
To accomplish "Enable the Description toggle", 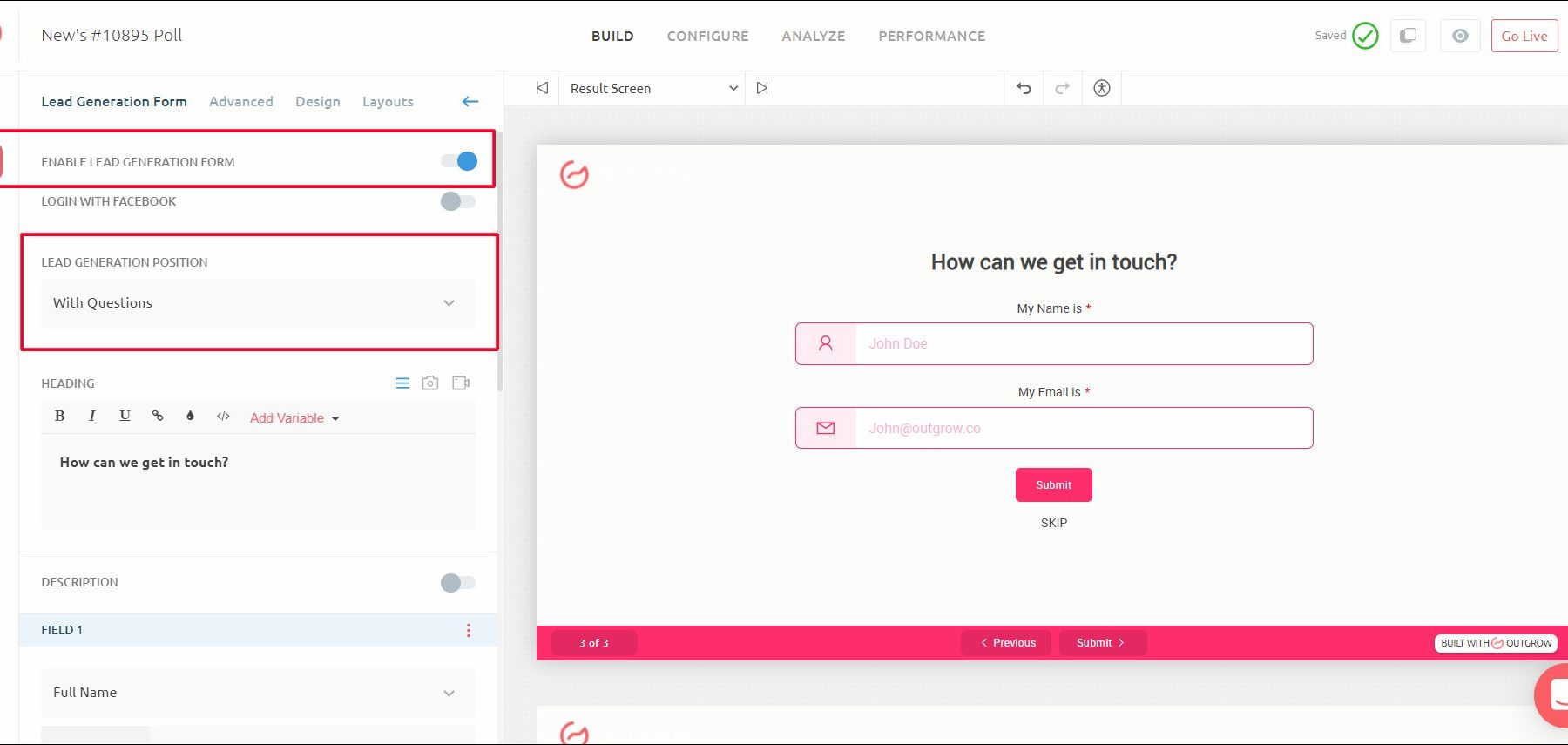I will [x=458, y=583].
